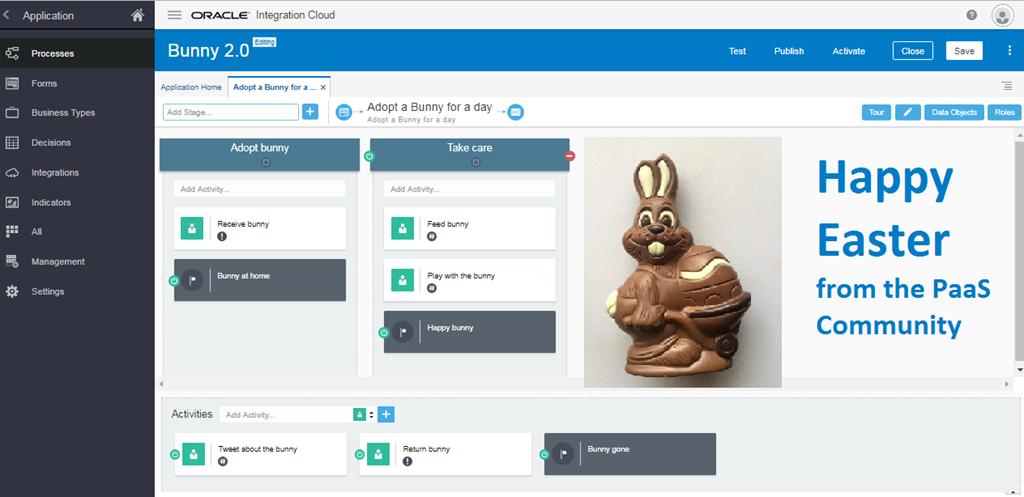Screen dimensions: 1024x497
Task: Click the Publish button
Action: coord(789,51)
